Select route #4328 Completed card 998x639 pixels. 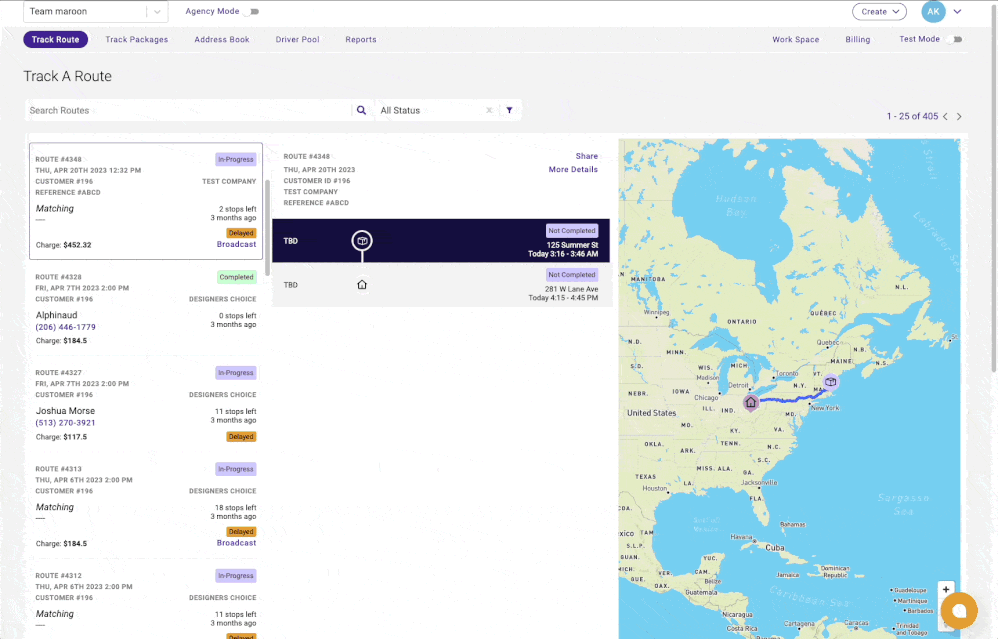tap(146, 311)
